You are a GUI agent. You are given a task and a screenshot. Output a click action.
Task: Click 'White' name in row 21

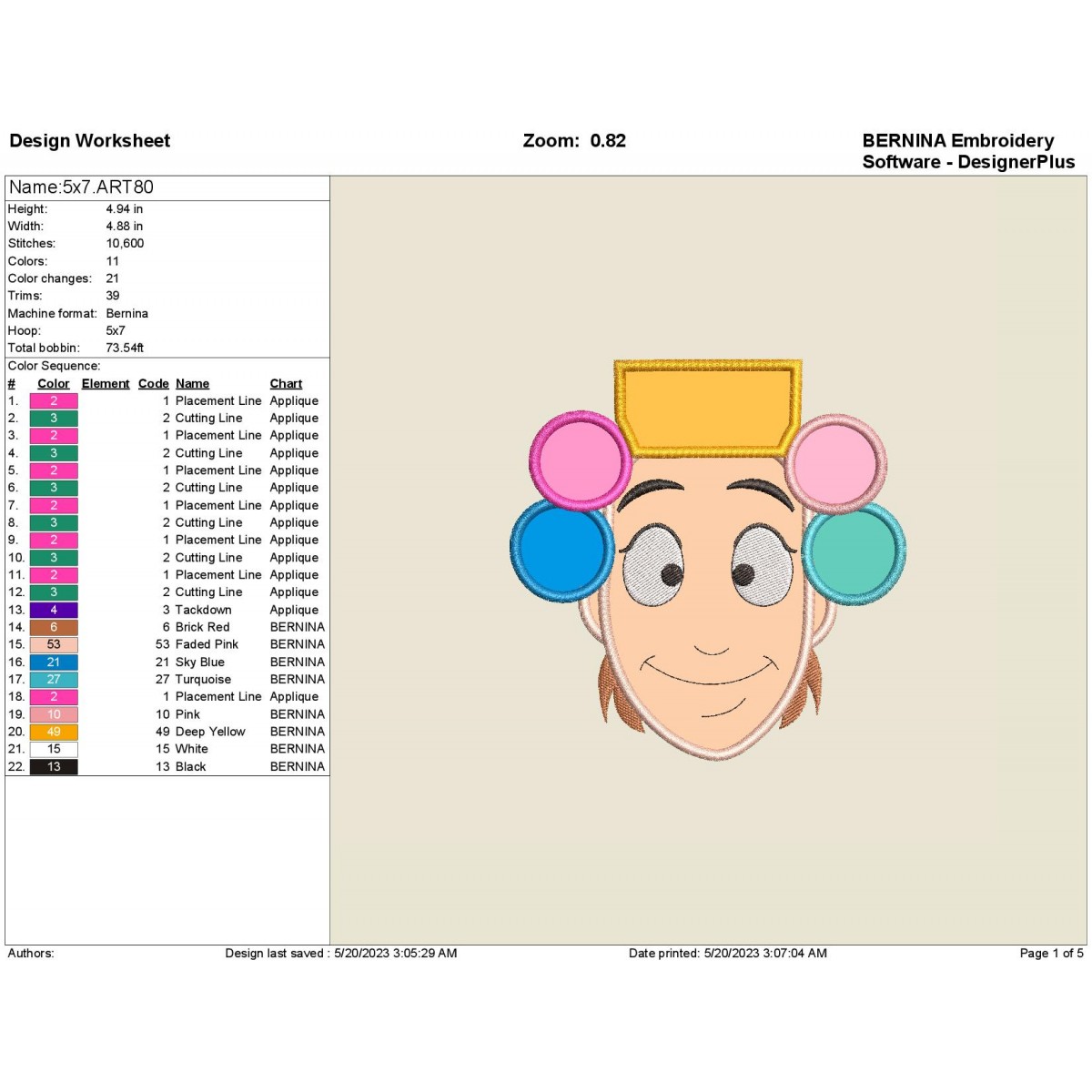(x=191, y=750)
